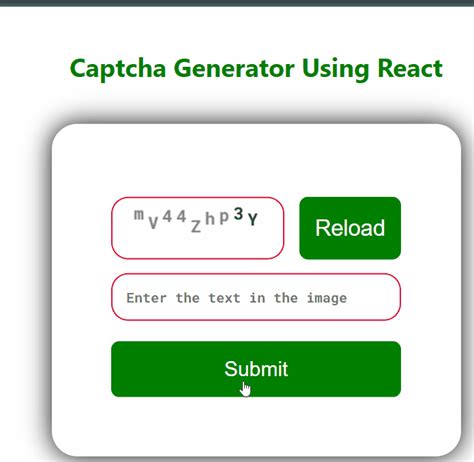Click the 'Captcha Generator Using React' heading
The image size is (474, 462).
pos(256,69)
